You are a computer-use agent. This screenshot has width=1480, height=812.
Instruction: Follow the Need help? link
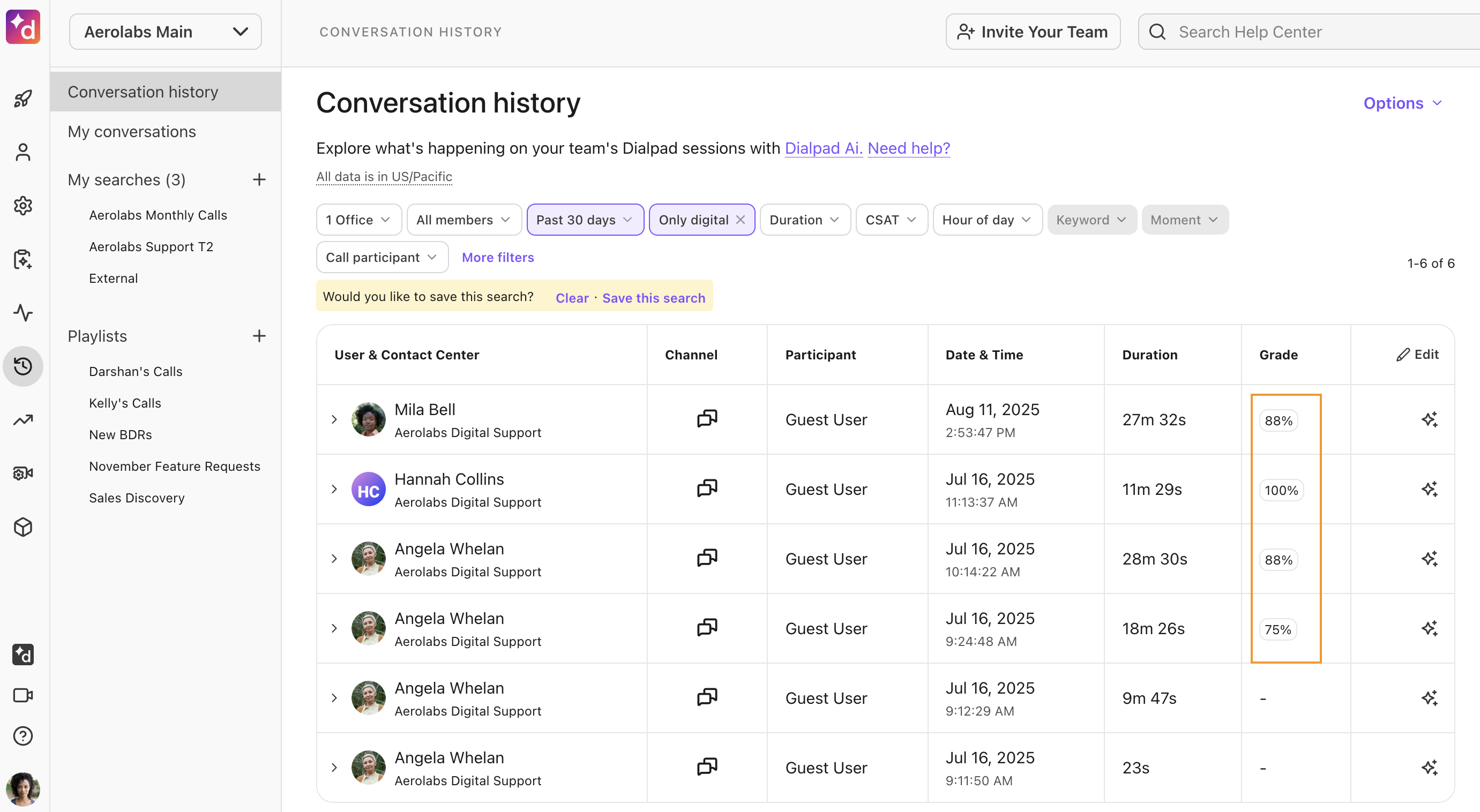click(908, 148)
